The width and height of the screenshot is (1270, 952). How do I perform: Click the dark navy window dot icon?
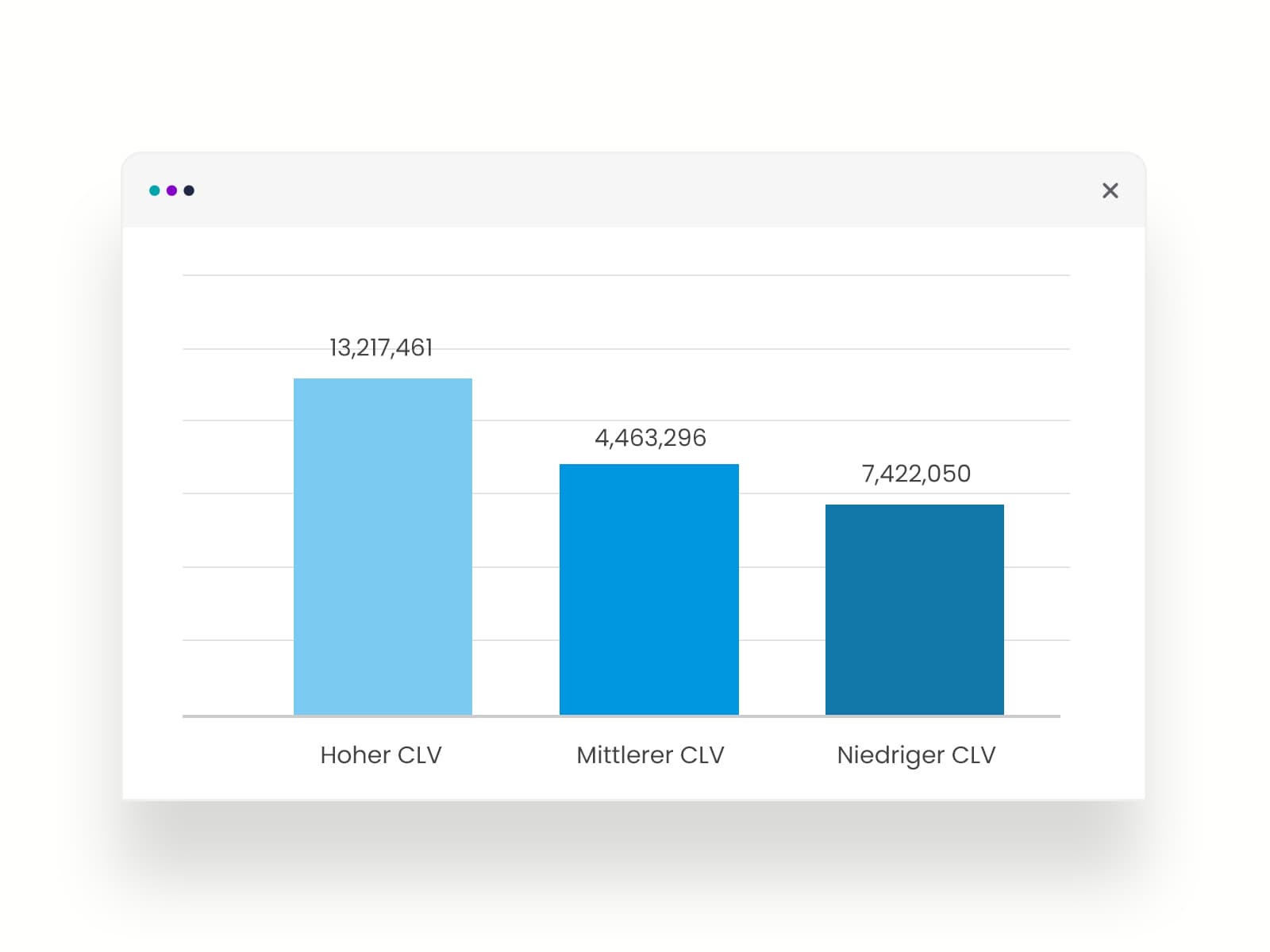tap(188, 190)
